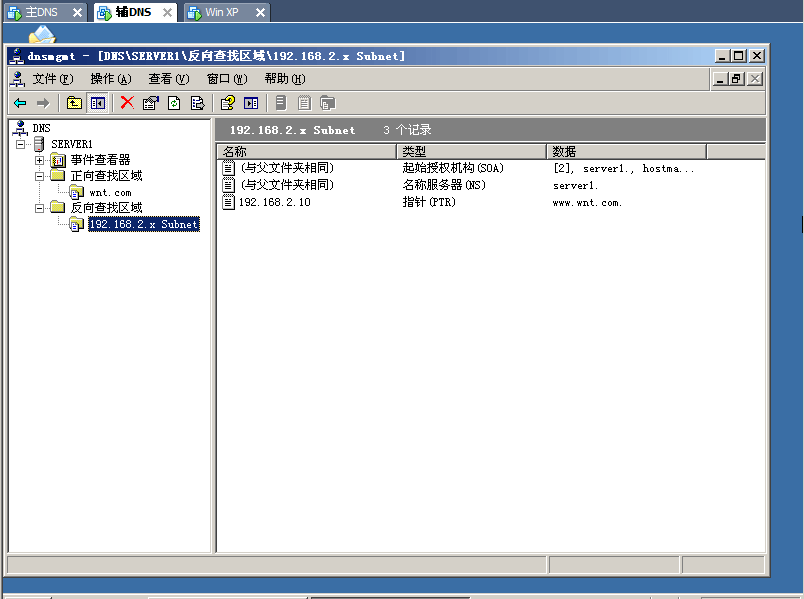Collapse the 反向查找区域 tree node

(x=40, y=208)
